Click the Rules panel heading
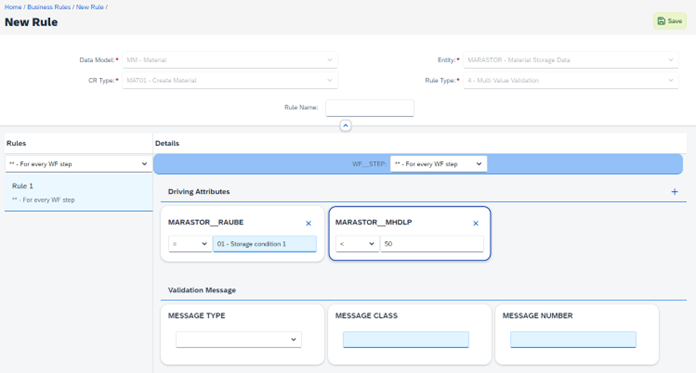This screenshot has width=696, height=373. [16, 143]
